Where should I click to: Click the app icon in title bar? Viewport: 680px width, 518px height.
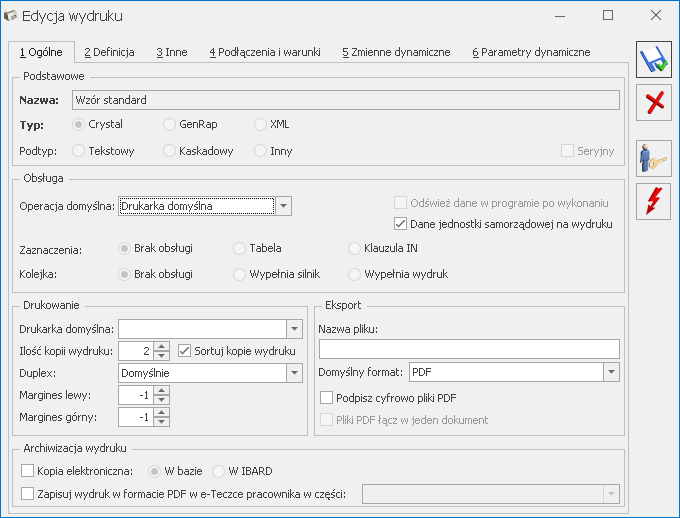point(14,16)
